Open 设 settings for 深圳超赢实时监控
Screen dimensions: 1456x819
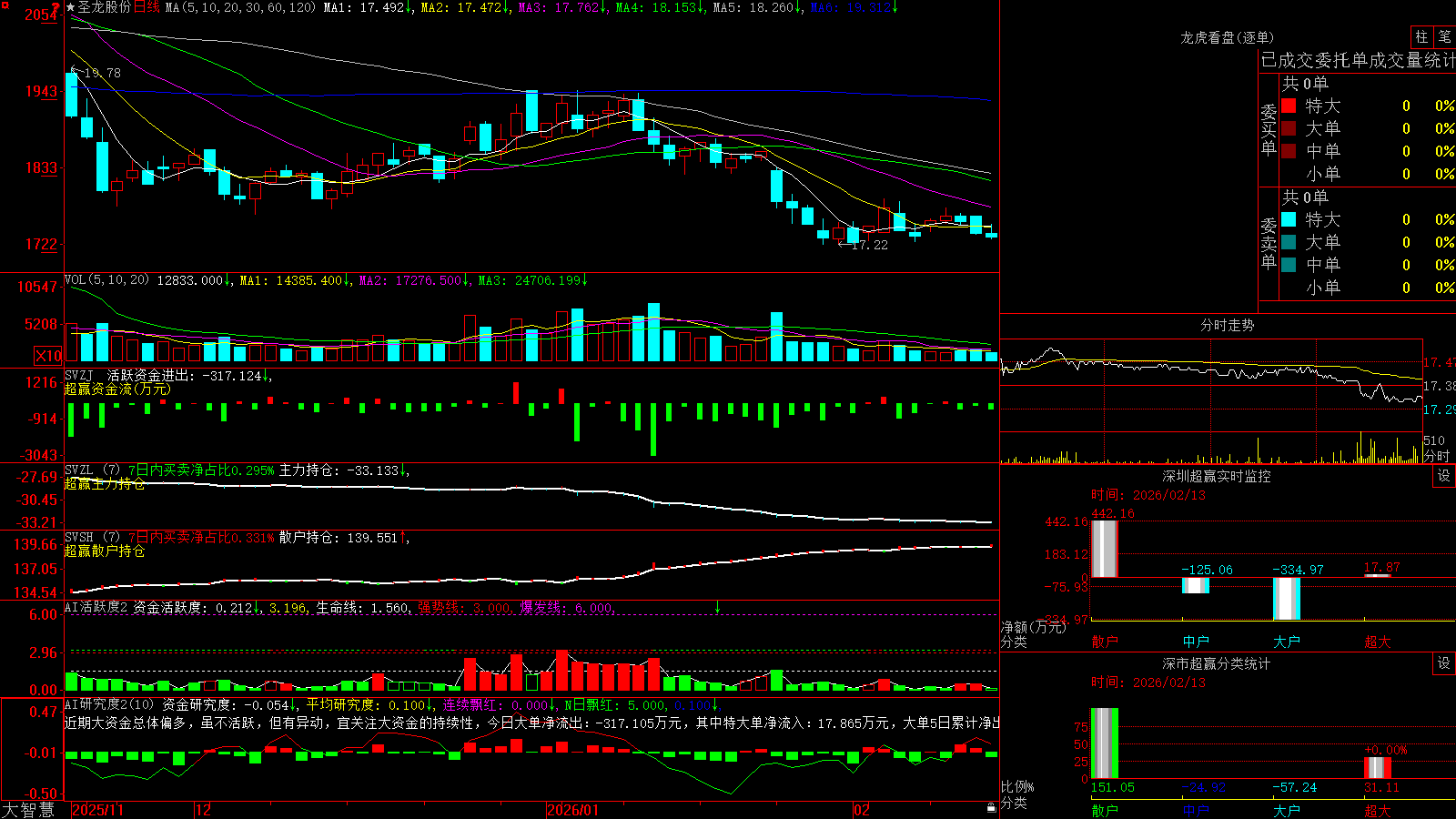click(1444, 476)
